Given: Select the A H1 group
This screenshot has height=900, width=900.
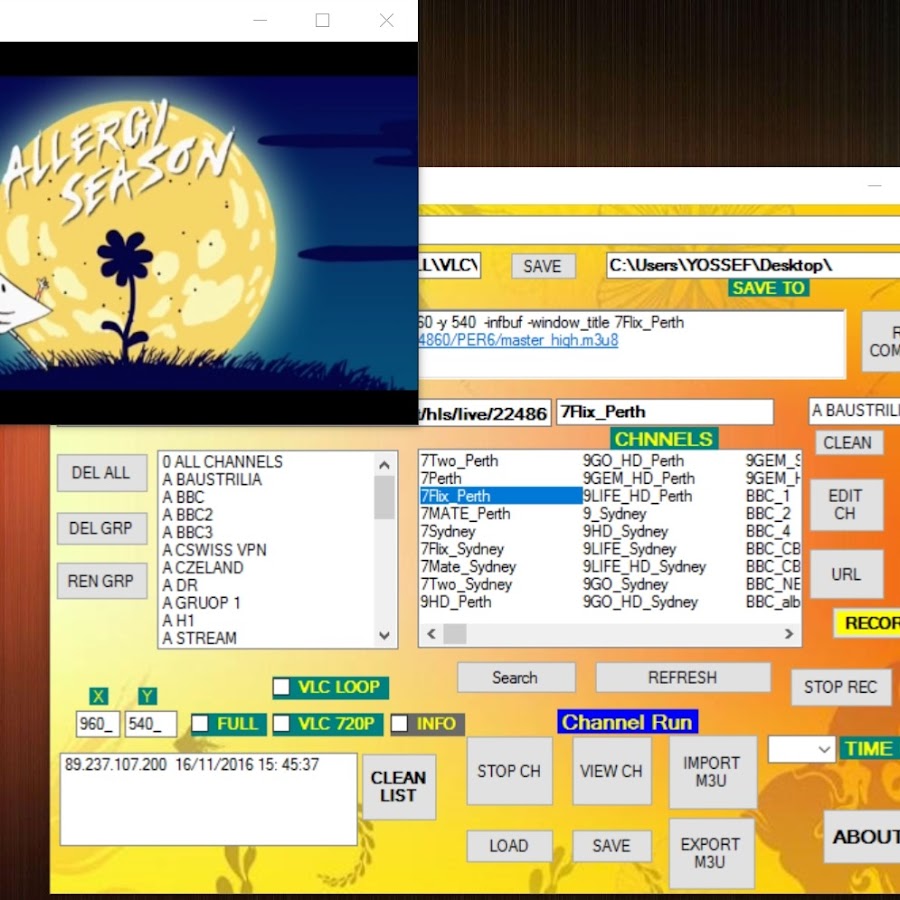Looking at the screenshot, I should [179, 620].
